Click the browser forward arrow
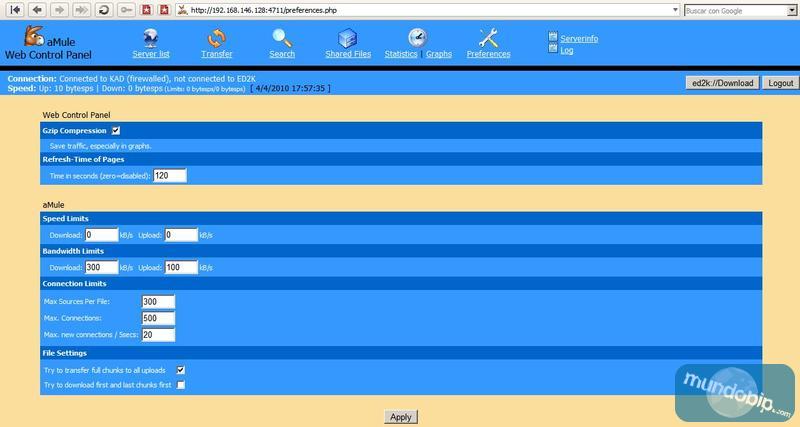Viewport: 800px width, 427px height. (59, 10)
